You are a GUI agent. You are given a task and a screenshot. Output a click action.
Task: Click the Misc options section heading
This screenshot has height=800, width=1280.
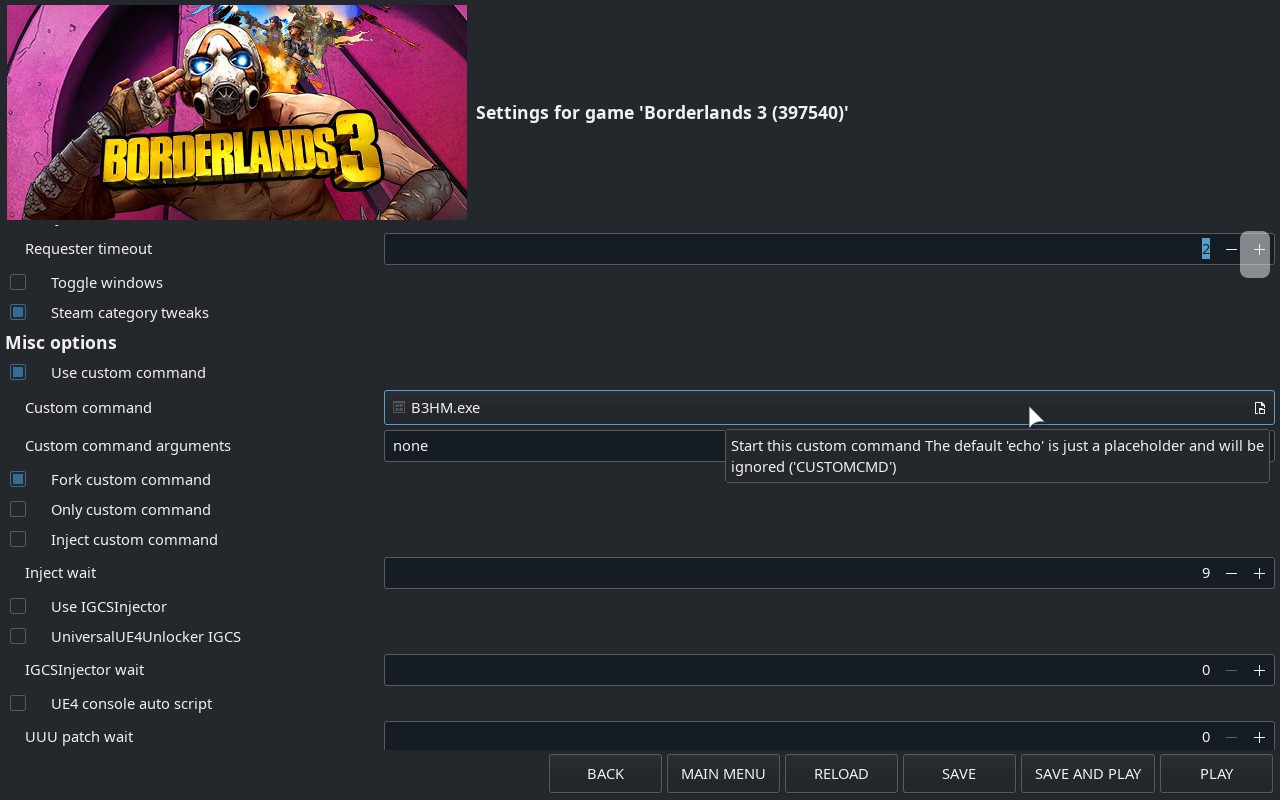coord(61,342)
